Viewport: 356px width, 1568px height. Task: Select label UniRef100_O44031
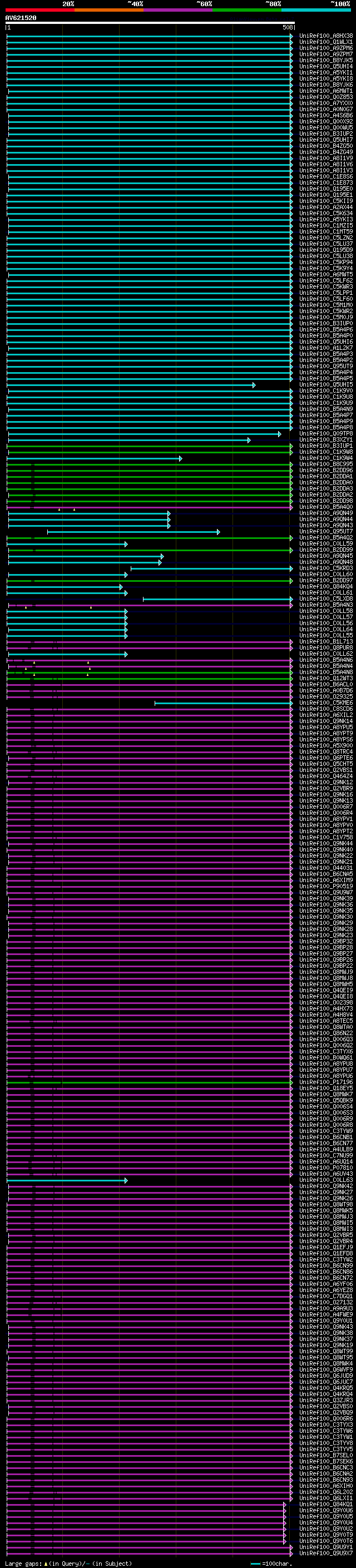pyautogui.click(x=325, y=869)
